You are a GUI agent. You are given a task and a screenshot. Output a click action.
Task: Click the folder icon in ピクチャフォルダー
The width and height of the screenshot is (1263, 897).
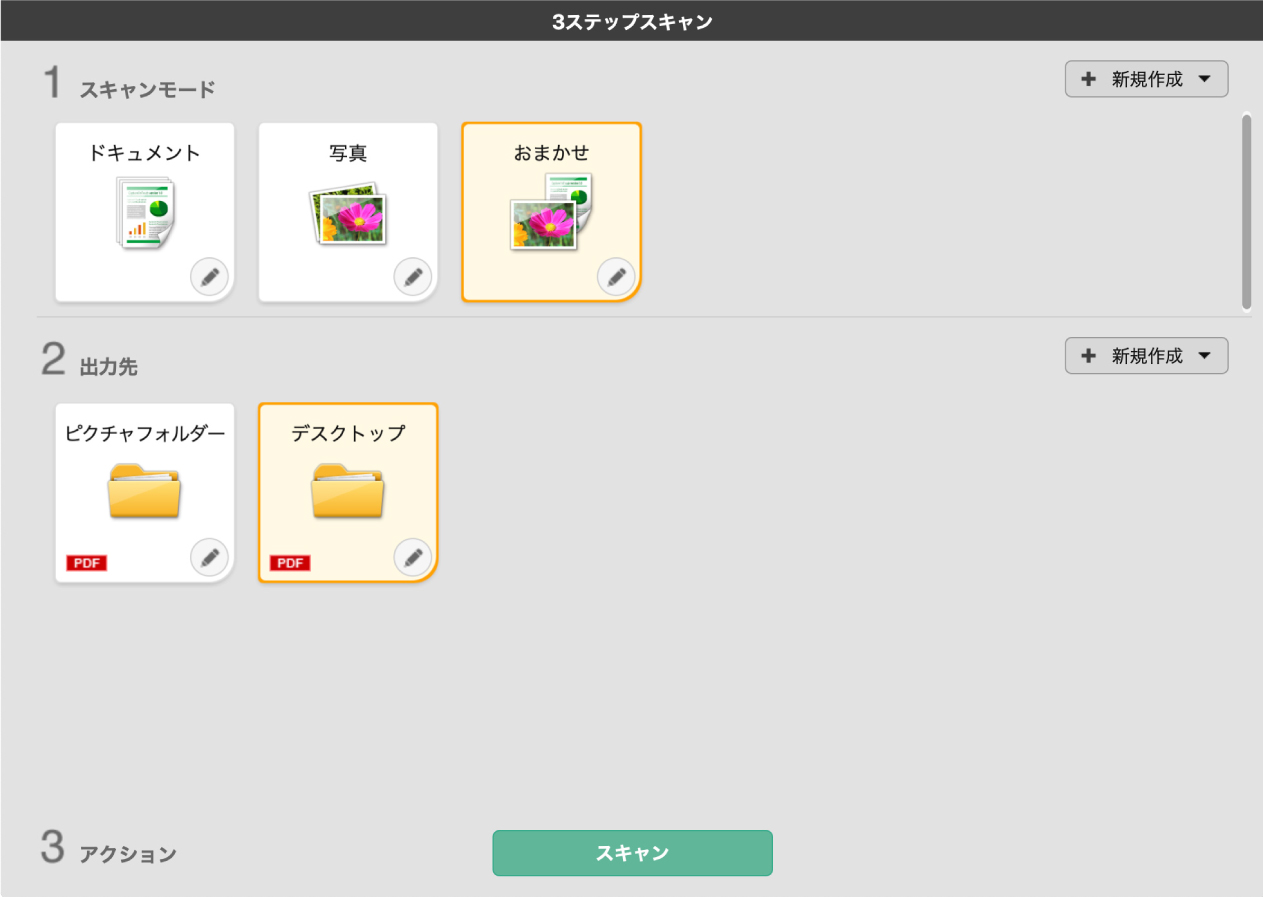pos(144,491)
